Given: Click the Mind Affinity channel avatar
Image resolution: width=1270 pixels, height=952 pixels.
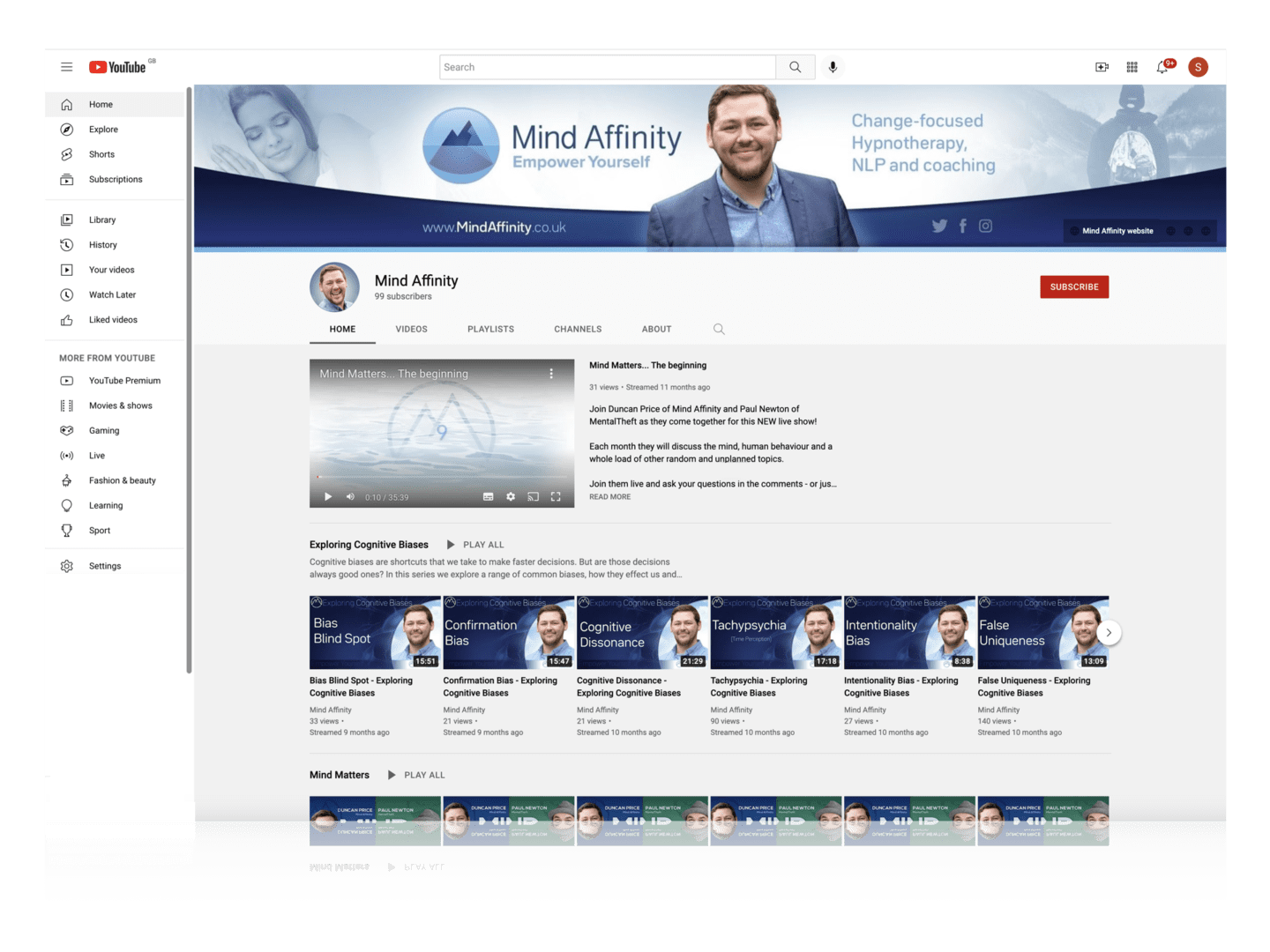Looking at the screenshot, I should pyautogui.click(x=334, y=287).
